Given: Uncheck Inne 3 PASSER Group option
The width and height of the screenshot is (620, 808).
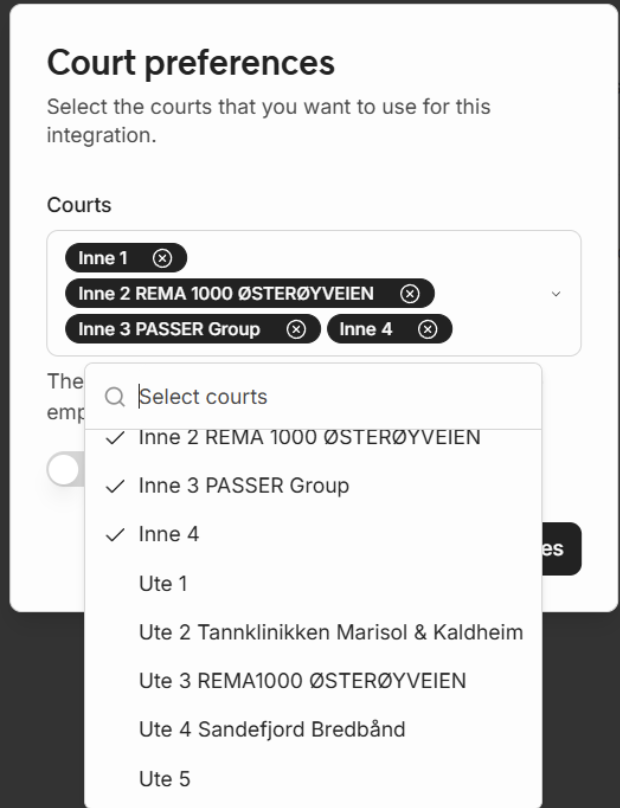Looking at the screenshot, I should click(244, 486).
